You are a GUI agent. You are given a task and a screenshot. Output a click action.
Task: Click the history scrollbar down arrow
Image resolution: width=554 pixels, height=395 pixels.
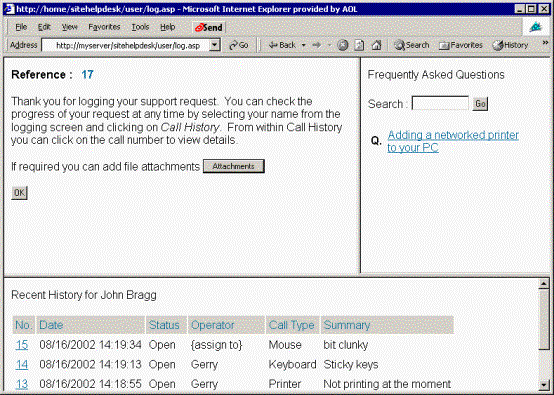point(544,384)
